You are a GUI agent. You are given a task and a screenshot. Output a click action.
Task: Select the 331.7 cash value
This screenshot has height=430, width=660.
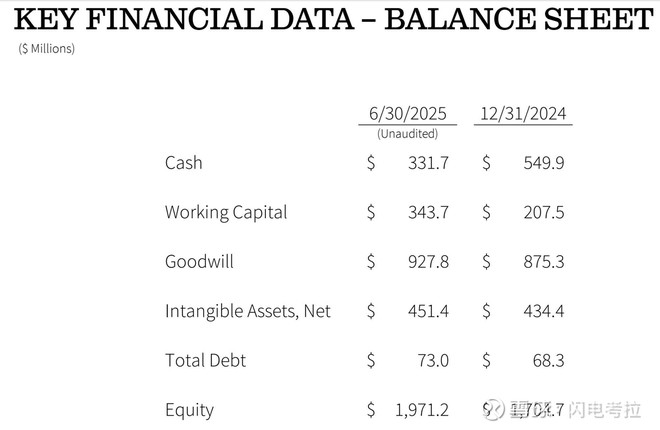point(428,163)
